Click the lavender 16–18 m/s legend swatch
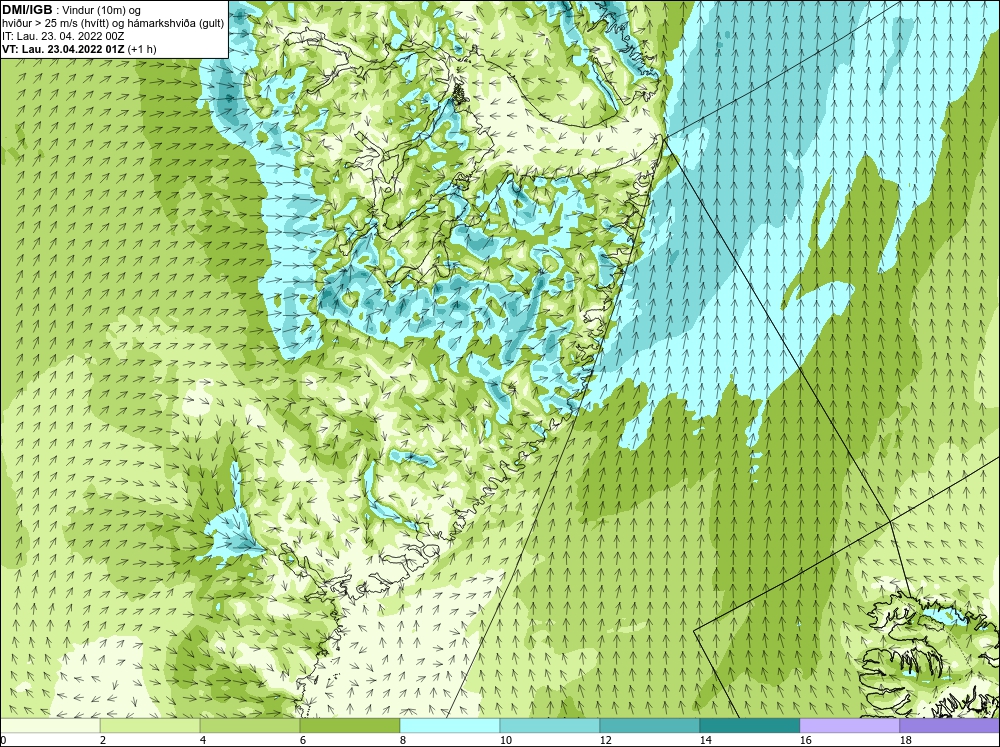 click(849, 726)
